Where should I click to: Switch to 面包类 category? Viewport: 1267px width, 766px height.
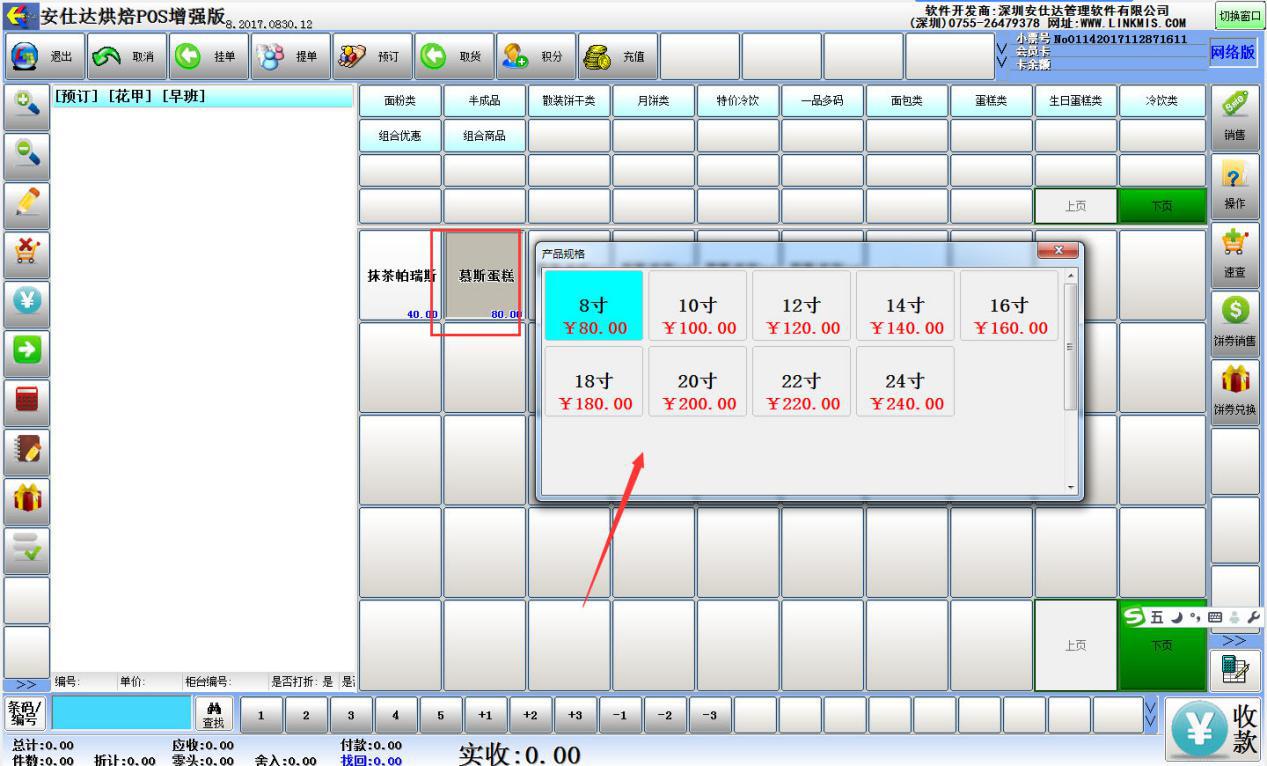(907, 101)
